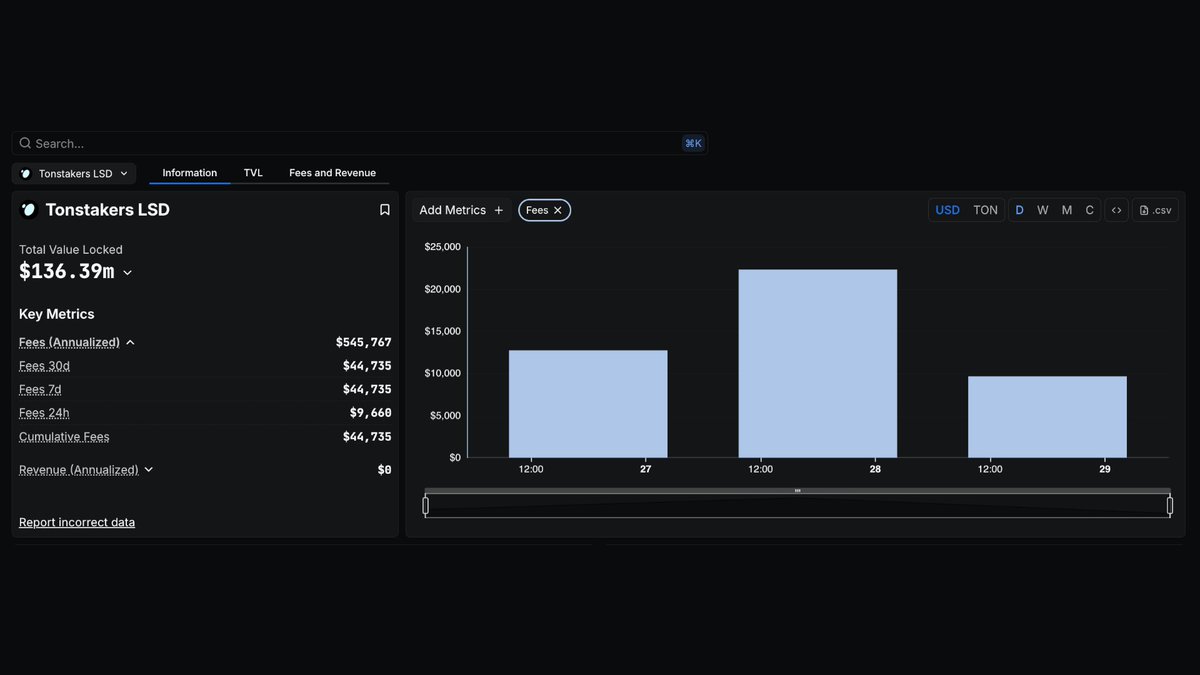Click the search magnifier icon
Screen dimensions: 1200x675
25,143
